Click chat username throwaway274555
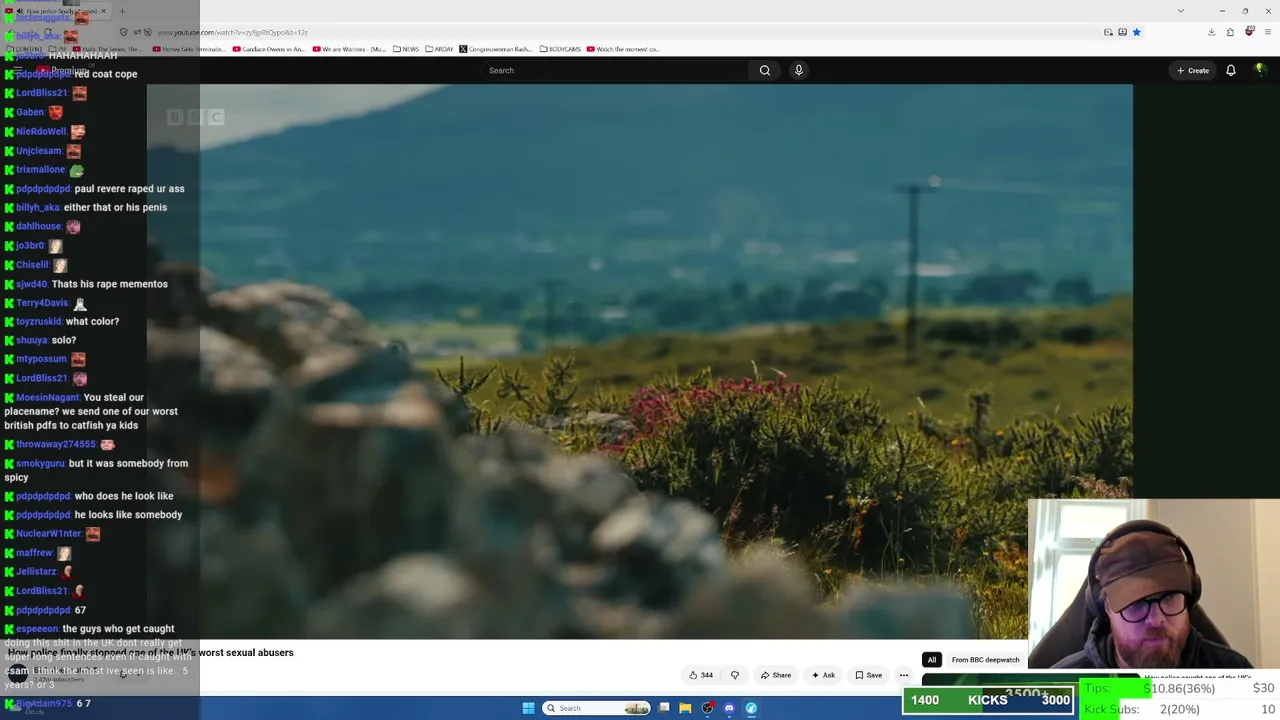This screenshot has width=1280, height=720. 56,444
